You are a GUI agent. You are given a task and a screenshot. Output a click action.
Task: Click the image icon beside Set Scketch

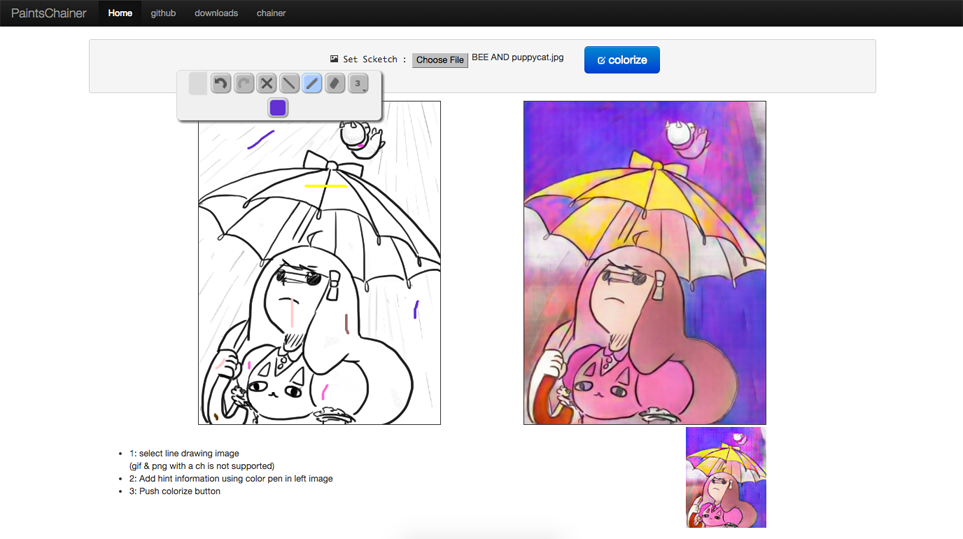(334, 59)
